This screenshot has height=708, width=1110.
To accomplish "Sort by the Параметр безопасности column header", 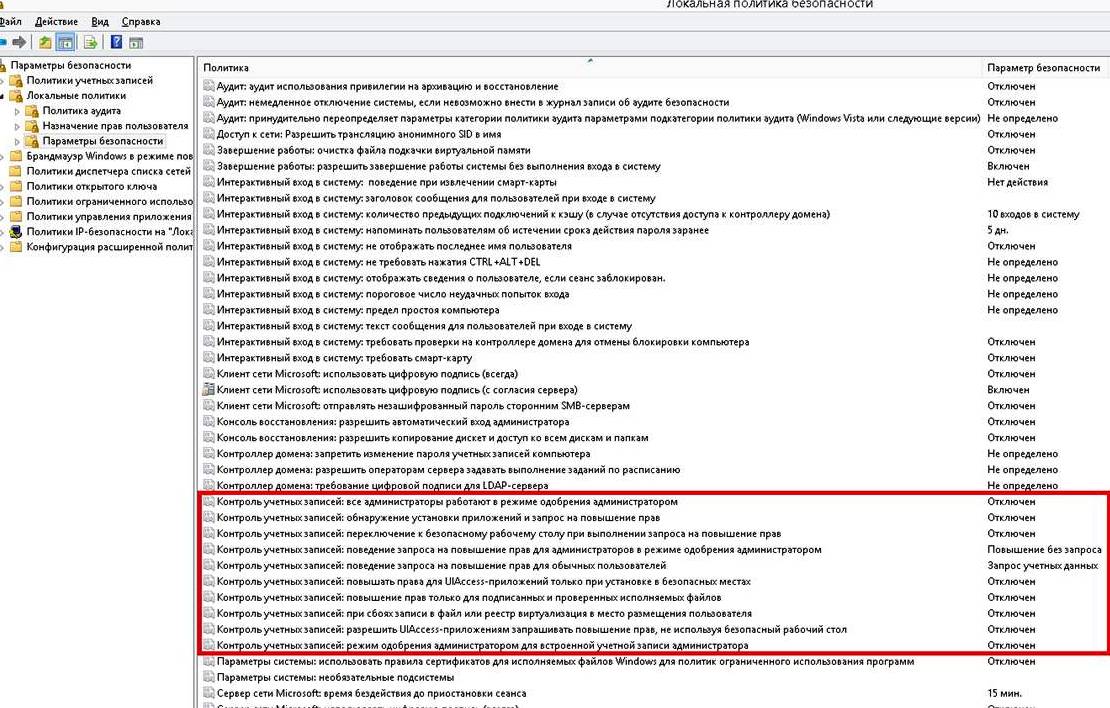I will (1043, 67).
